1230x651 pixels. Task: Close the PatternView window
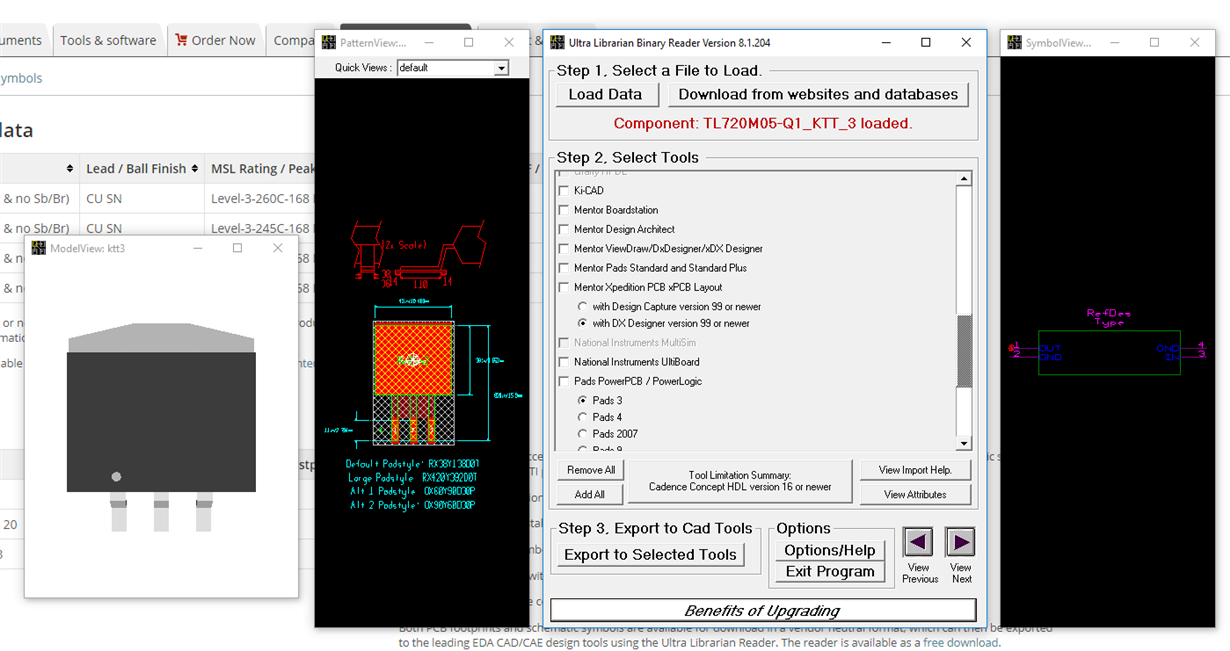click(509, 43)
